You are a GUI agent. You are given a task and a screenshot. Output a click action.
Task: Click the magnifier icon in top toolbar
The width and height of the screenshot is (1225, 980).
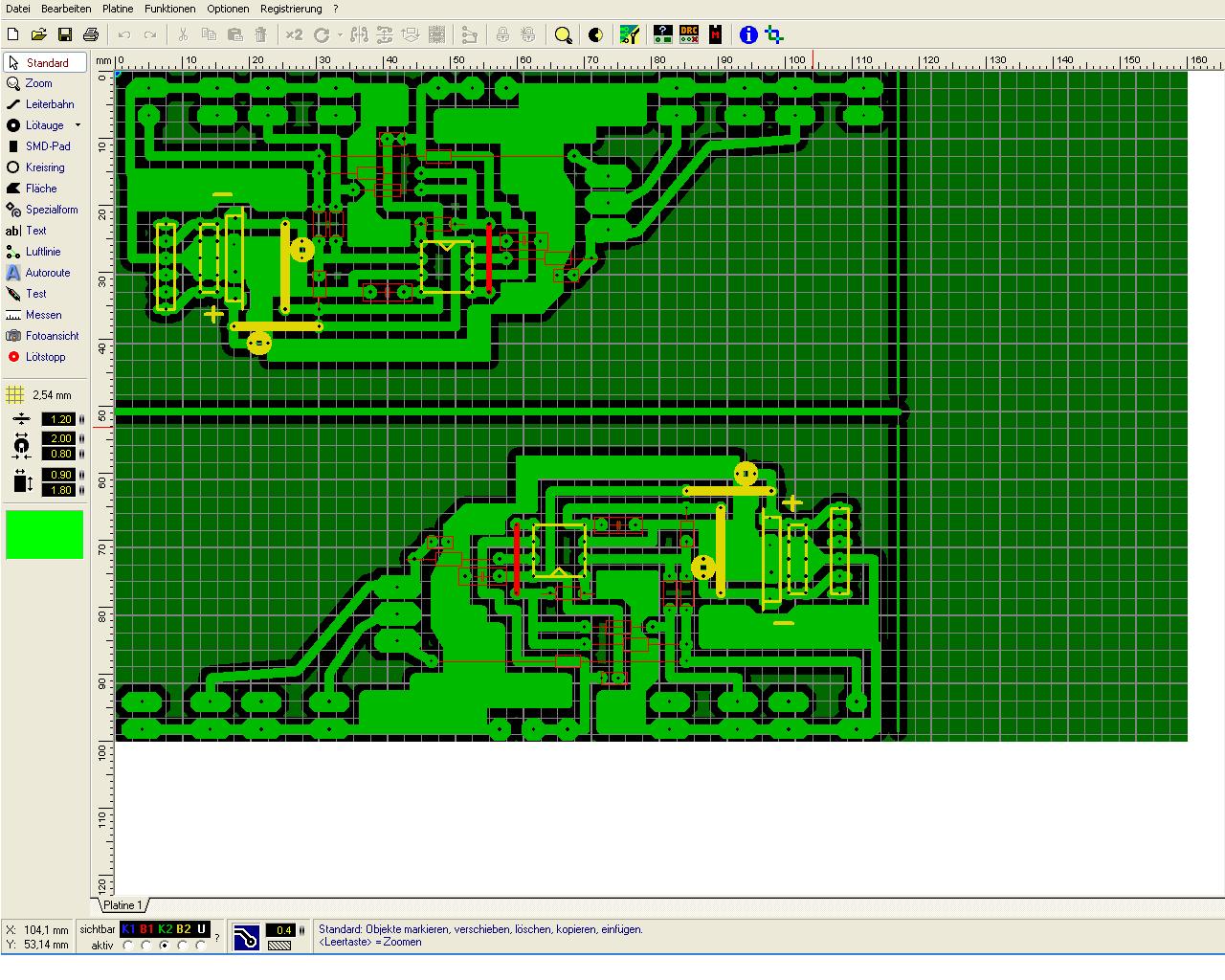[x=564, y=34]
